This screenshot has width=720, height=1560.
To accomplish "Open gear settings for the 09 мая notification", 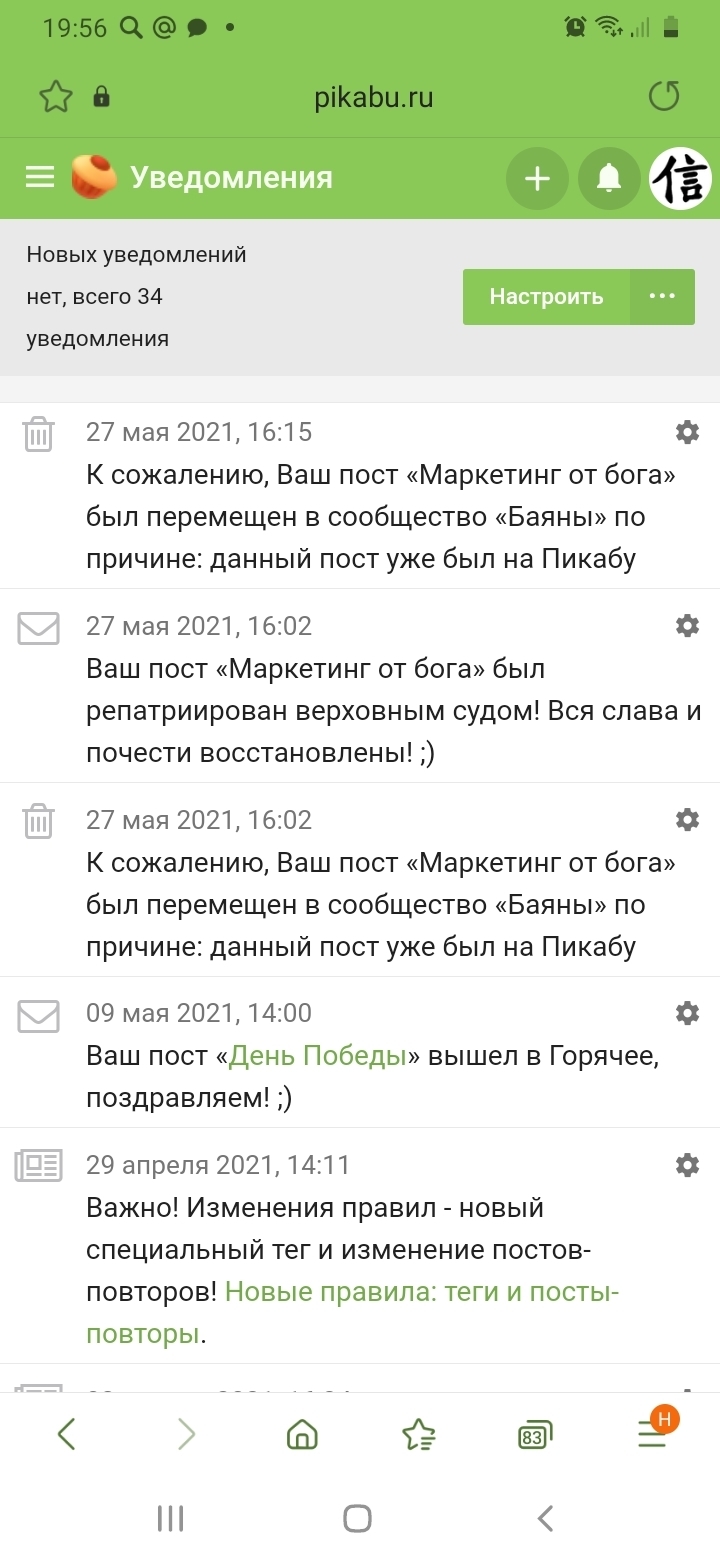I will coord(687,1012).
